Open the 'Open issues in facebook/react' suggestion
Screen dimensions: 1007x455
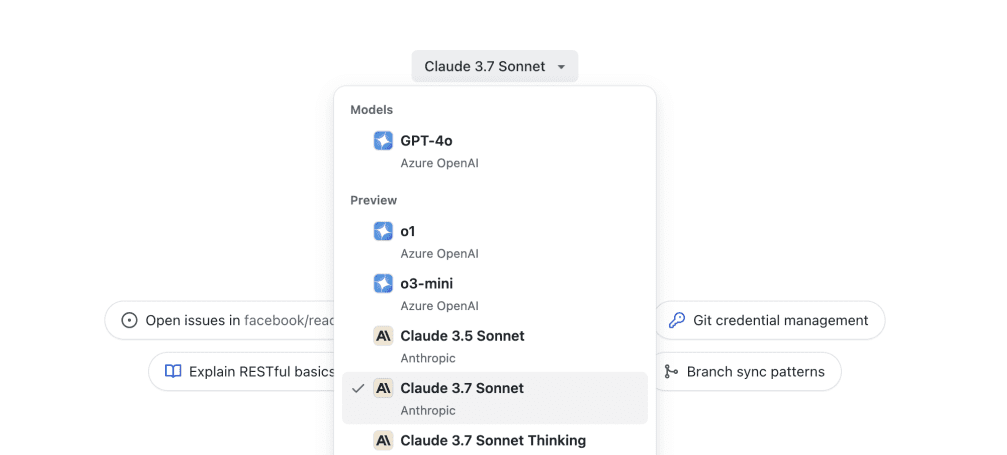click(220, 320)
